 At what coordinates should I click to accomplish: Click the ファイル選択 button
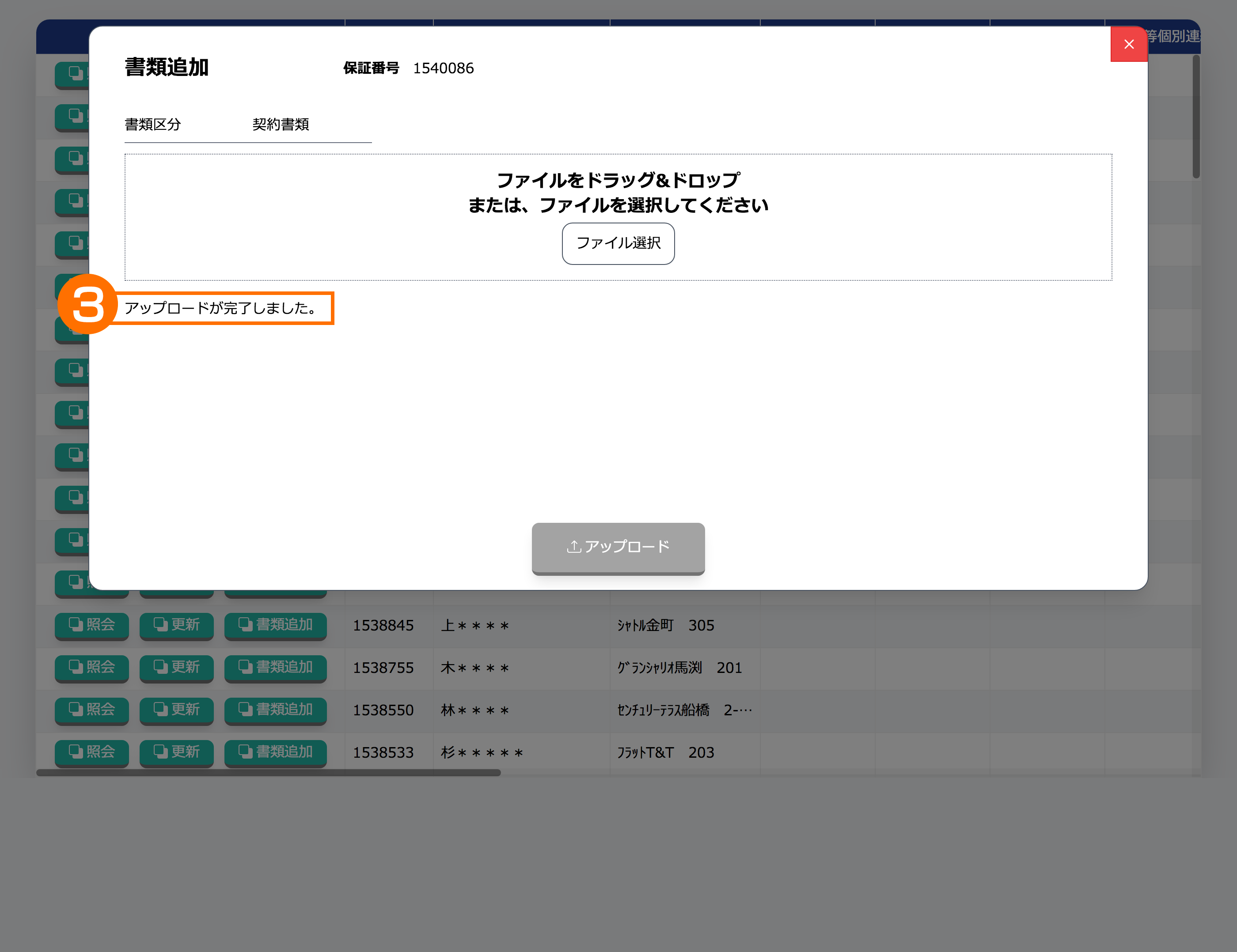[618, 243]
